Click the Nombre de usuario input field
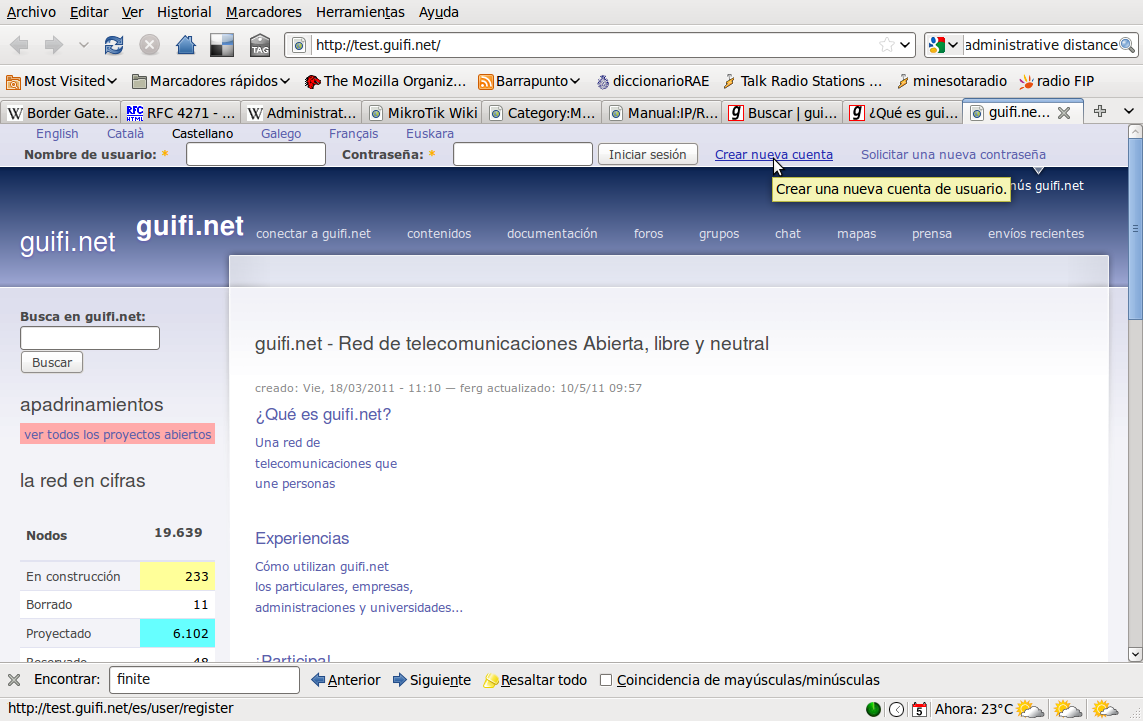 (x=256, y=154)
